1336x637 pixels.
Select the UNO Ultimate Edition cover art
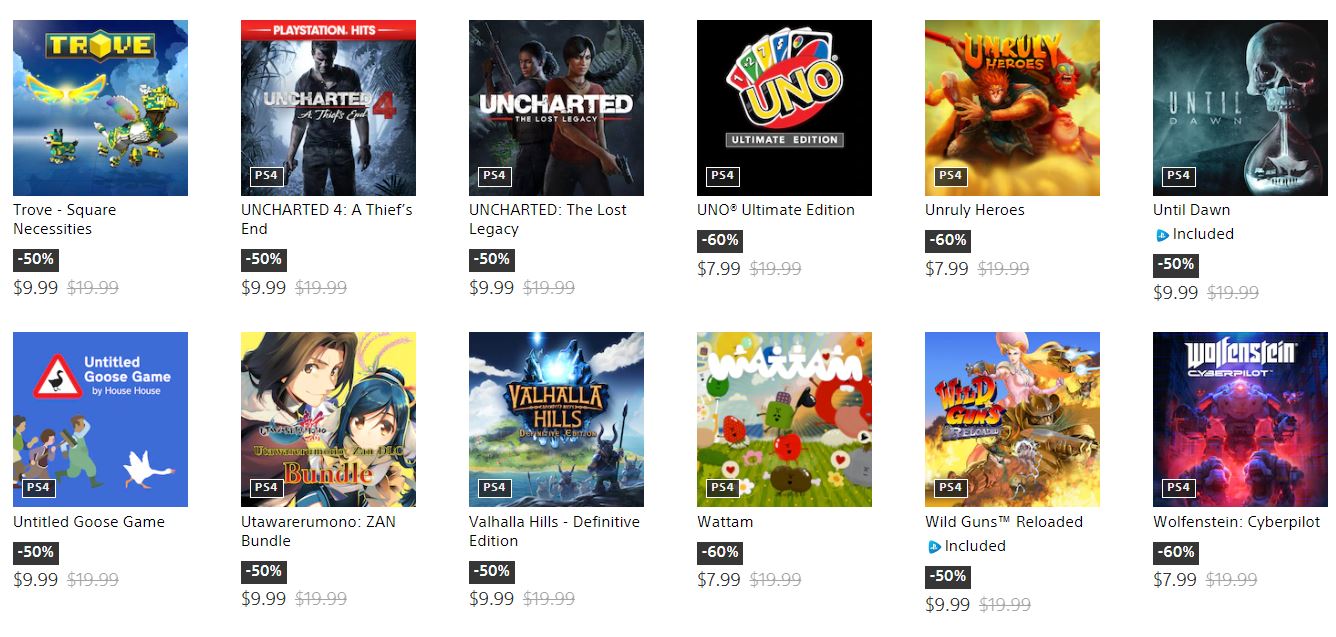pos(784,108)
